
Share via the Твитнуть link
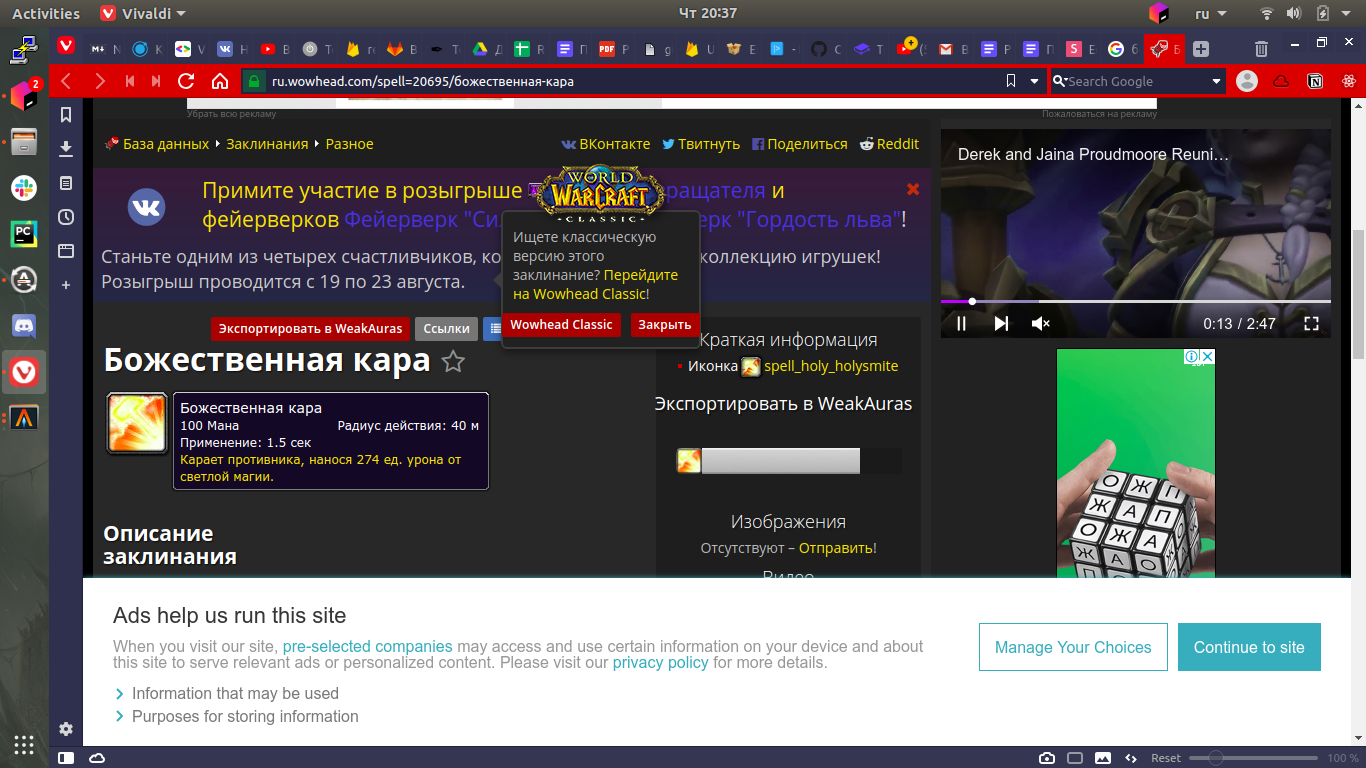click(701, 144)
